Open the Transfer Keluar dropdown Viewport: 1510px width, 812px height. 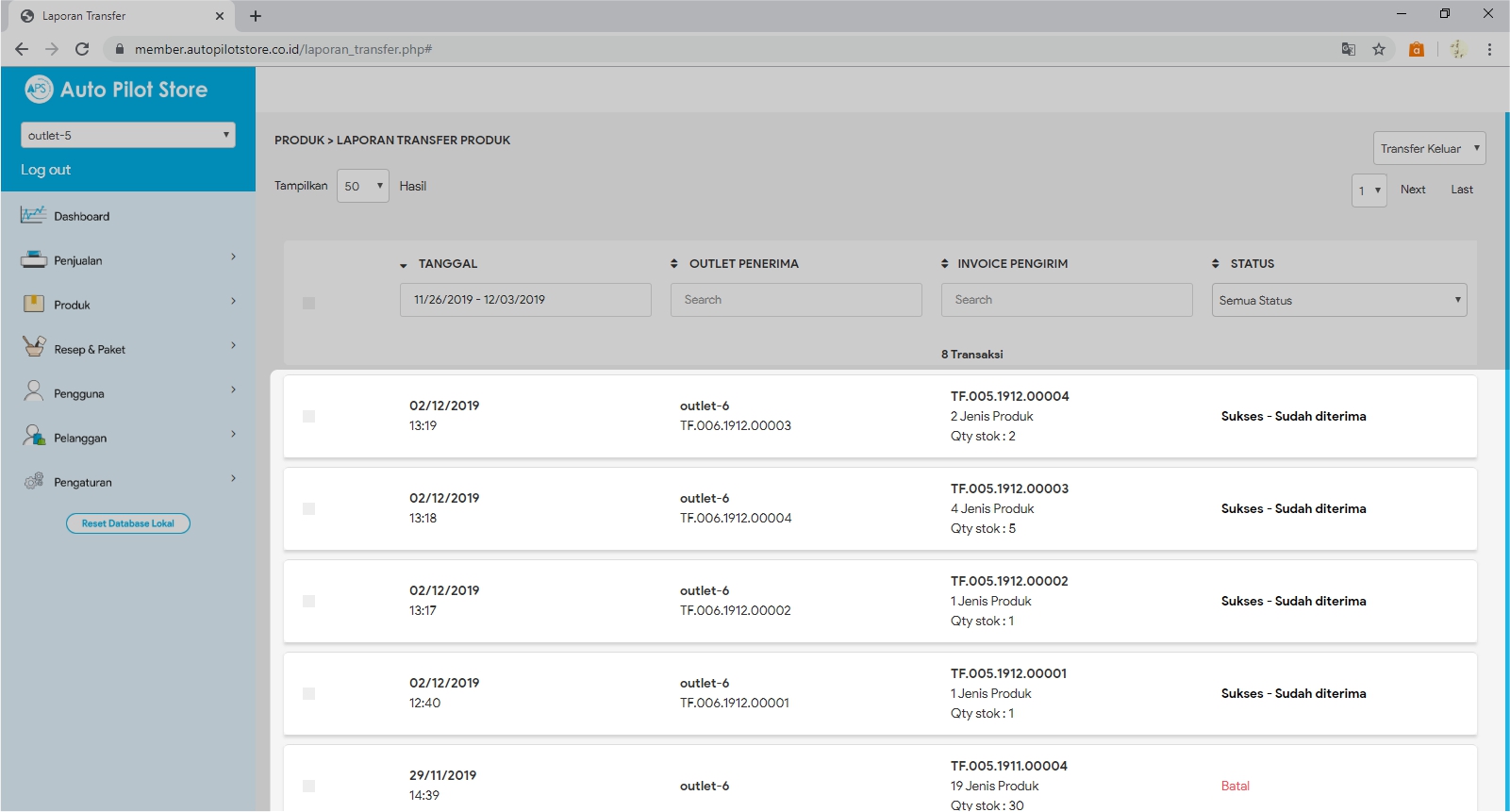point(1429,148)
